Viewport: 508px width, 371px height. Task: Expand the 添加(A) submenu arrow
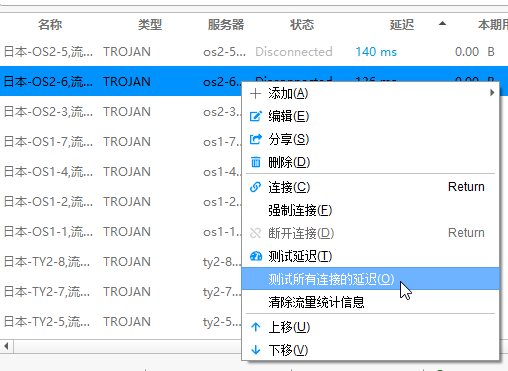tap(492, 93)
